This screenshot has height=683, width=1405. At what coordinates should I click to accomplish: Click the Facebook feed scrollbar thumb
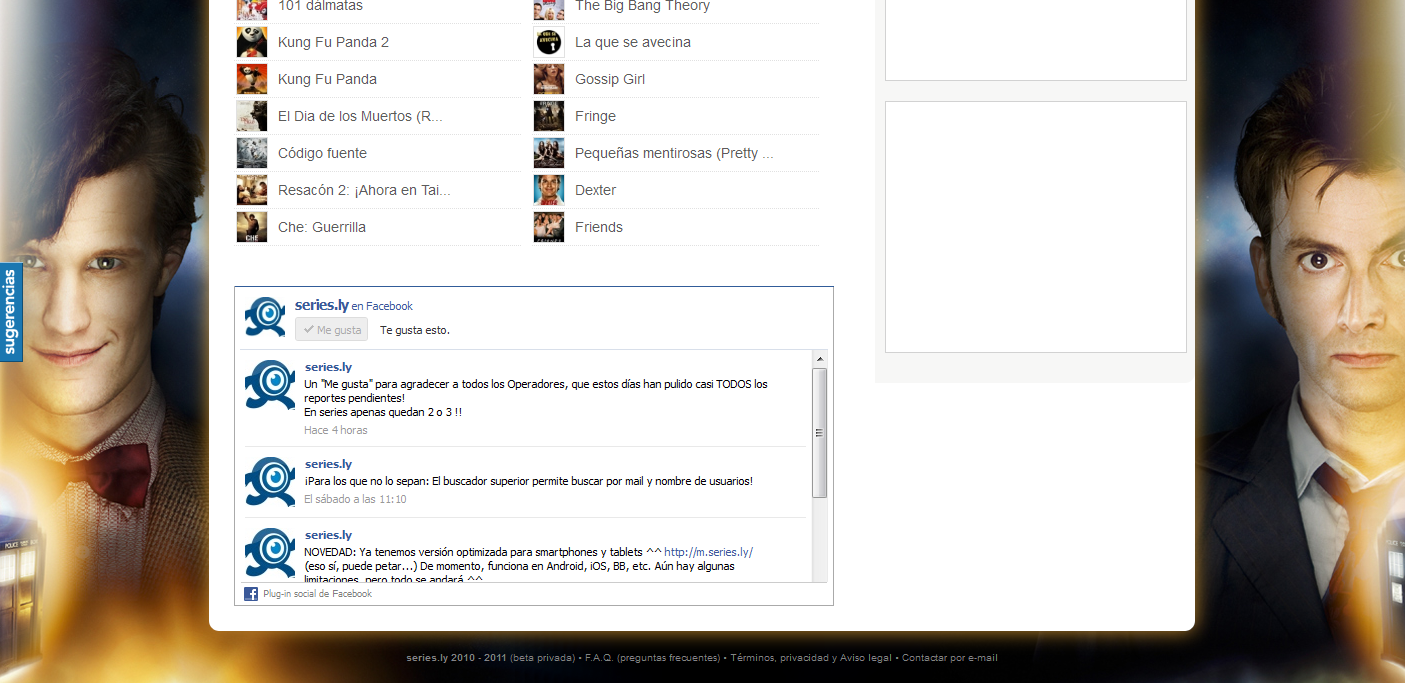tap(820, 433)
